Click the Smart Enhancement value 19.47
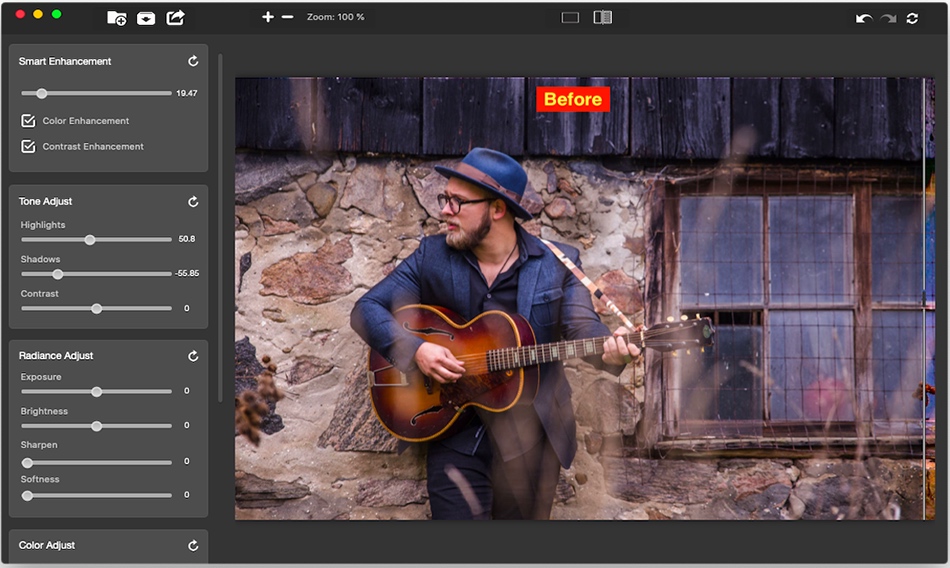 click(x=187, y=93)
